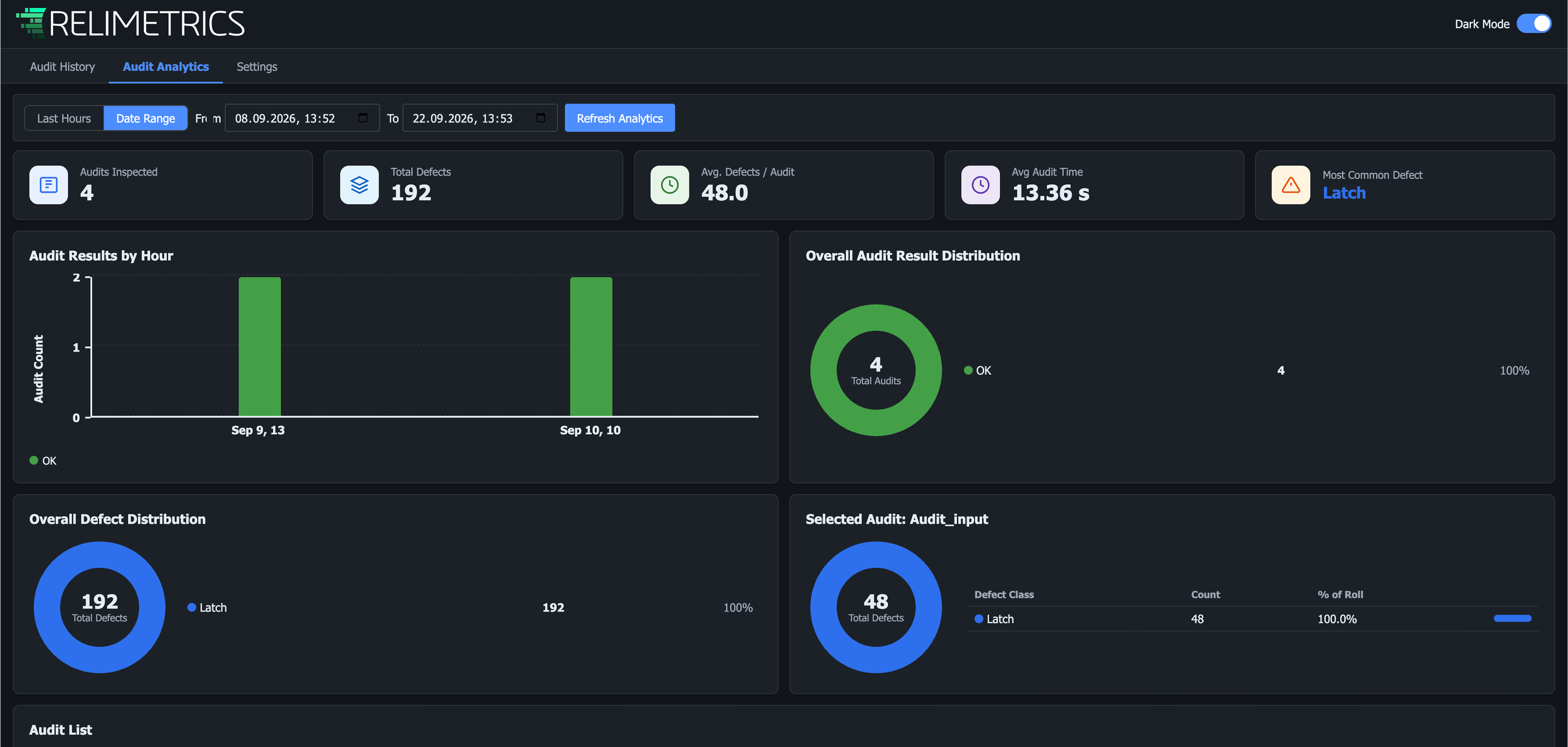This screenshot has width=1568, height=747.
Task: Open the To date calendar picker icon
Action: pyautogui.click(x=541, y=118)
